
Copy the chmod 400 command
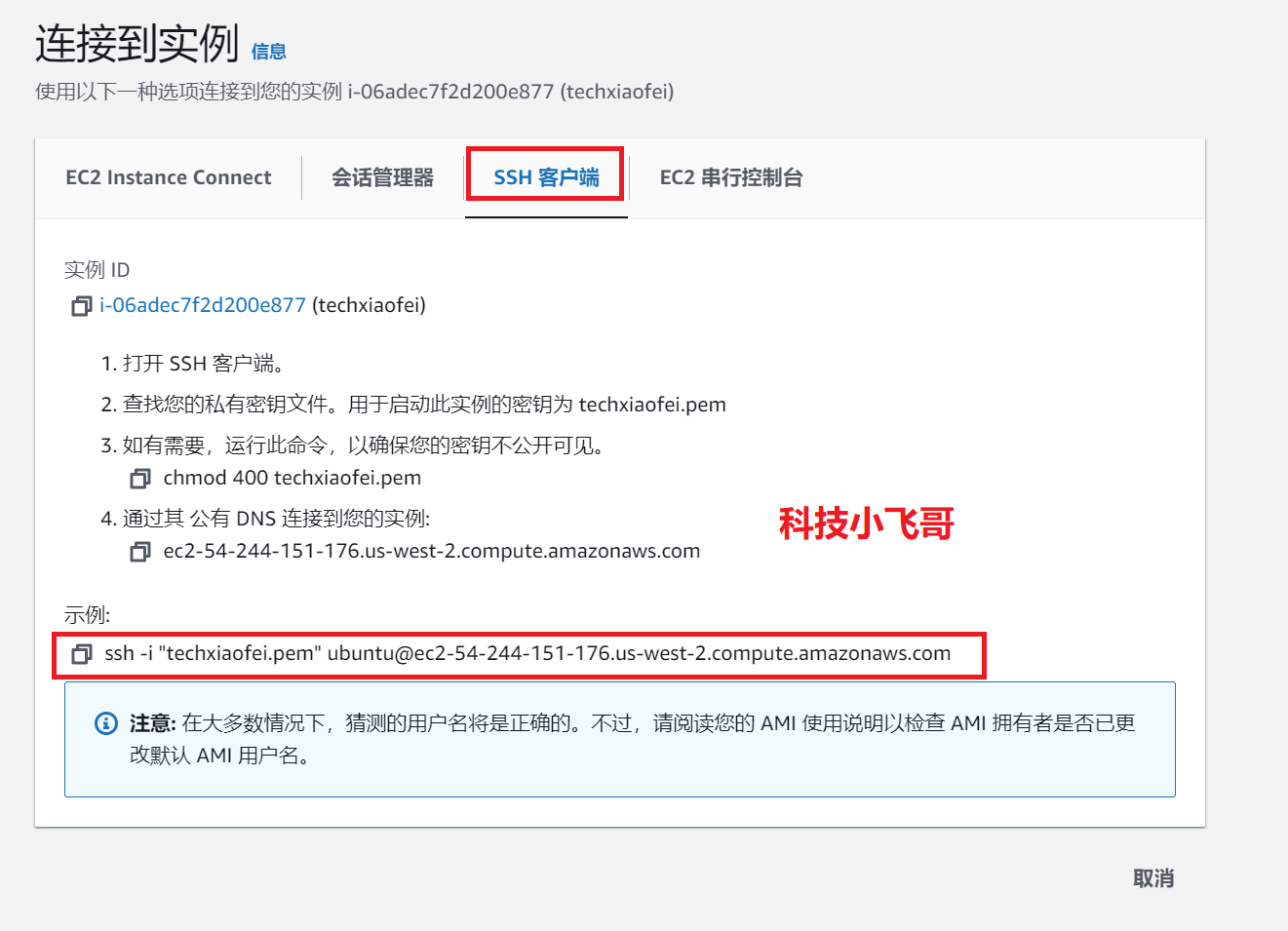140,479
